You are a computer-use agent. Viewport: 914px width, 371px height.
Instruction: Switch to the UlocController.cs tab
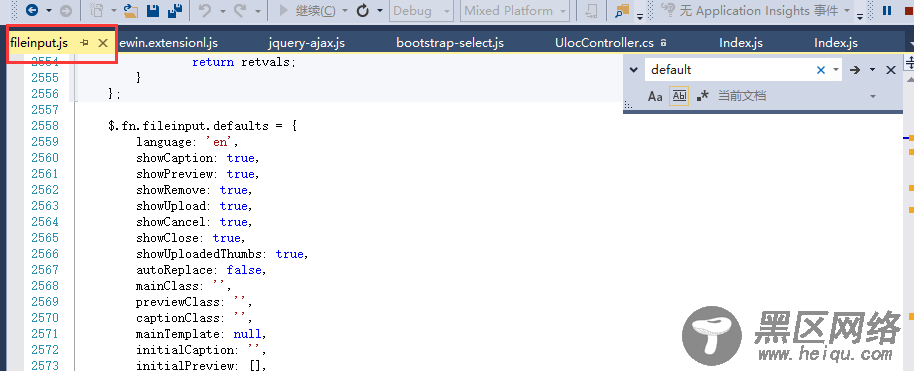[604, 43]
